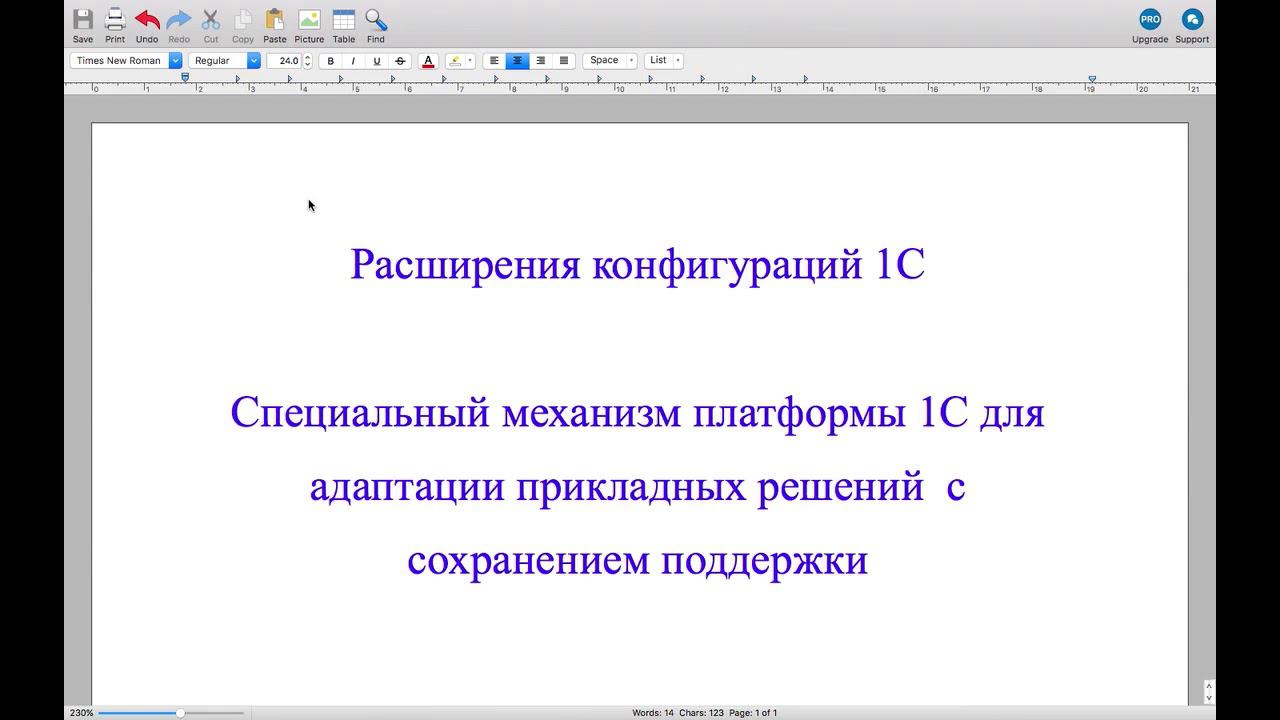Click the 230% zoom level text
The height and width of the screenshot is (720, 1280).
(81, 713)
